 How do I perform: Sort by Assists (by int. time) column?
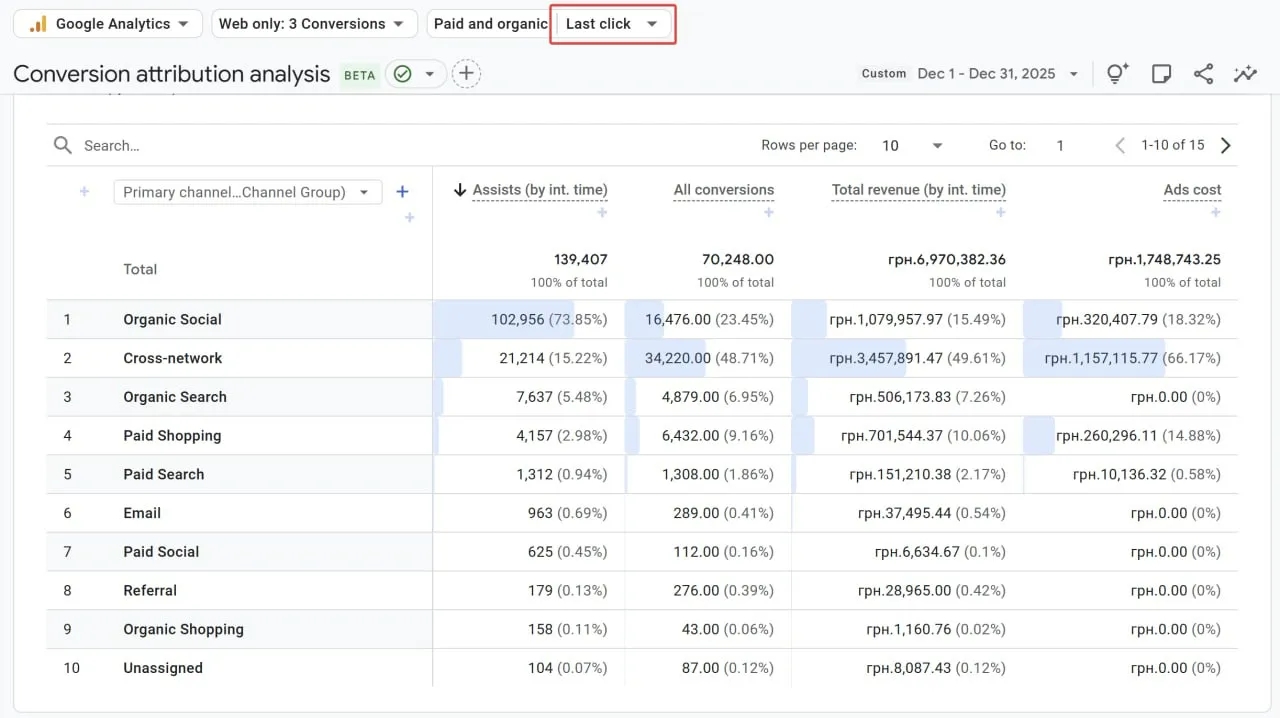click(x=539, y=190)
